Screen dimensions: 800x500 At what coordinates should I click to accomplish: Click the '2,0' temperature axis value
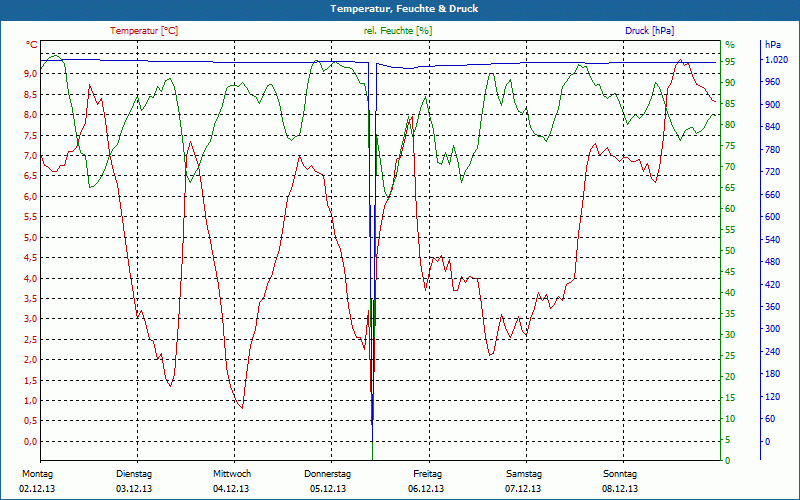pos(31,360)
